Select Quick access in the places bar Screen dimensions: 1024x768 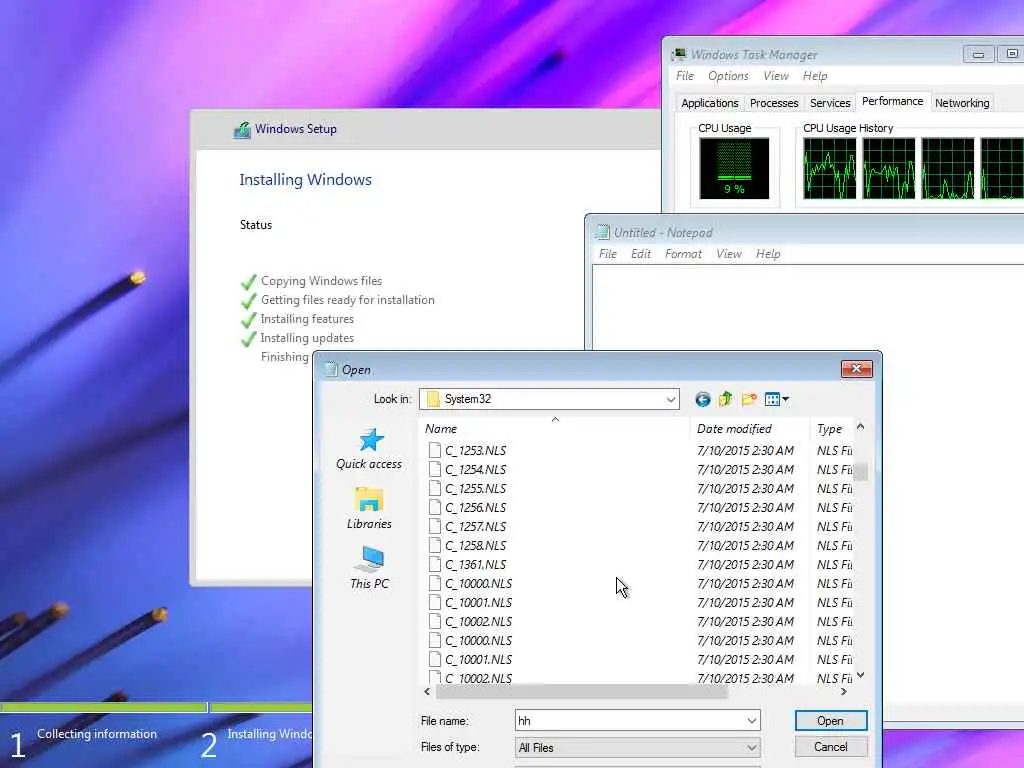pyautogui.click(x=369, y=449)
